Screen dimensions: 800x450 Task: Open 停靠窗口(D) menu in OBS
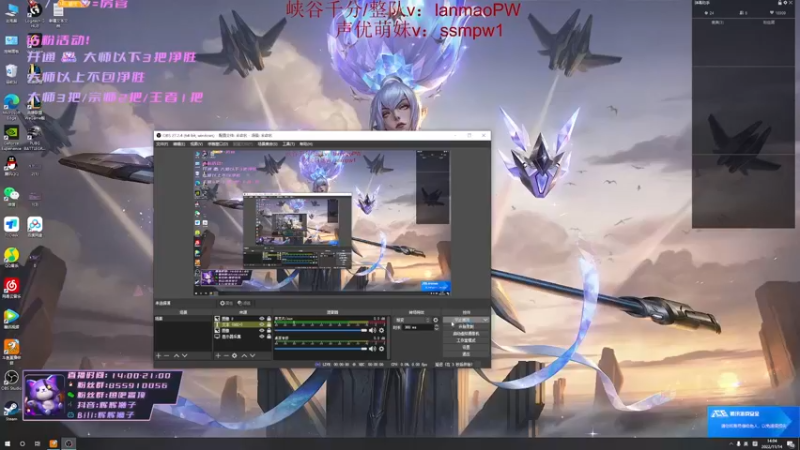[x=218, y=144]
